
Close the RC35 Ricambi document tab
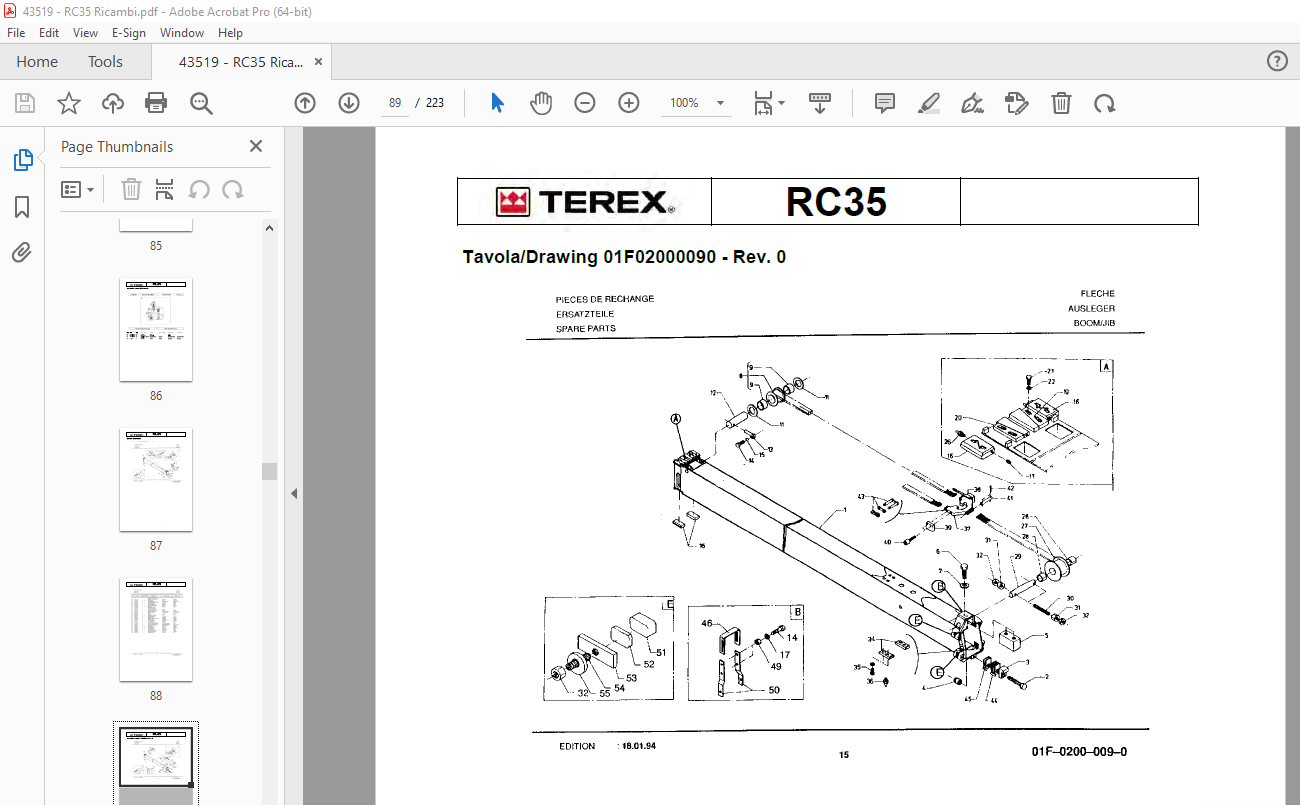[319, 61]
